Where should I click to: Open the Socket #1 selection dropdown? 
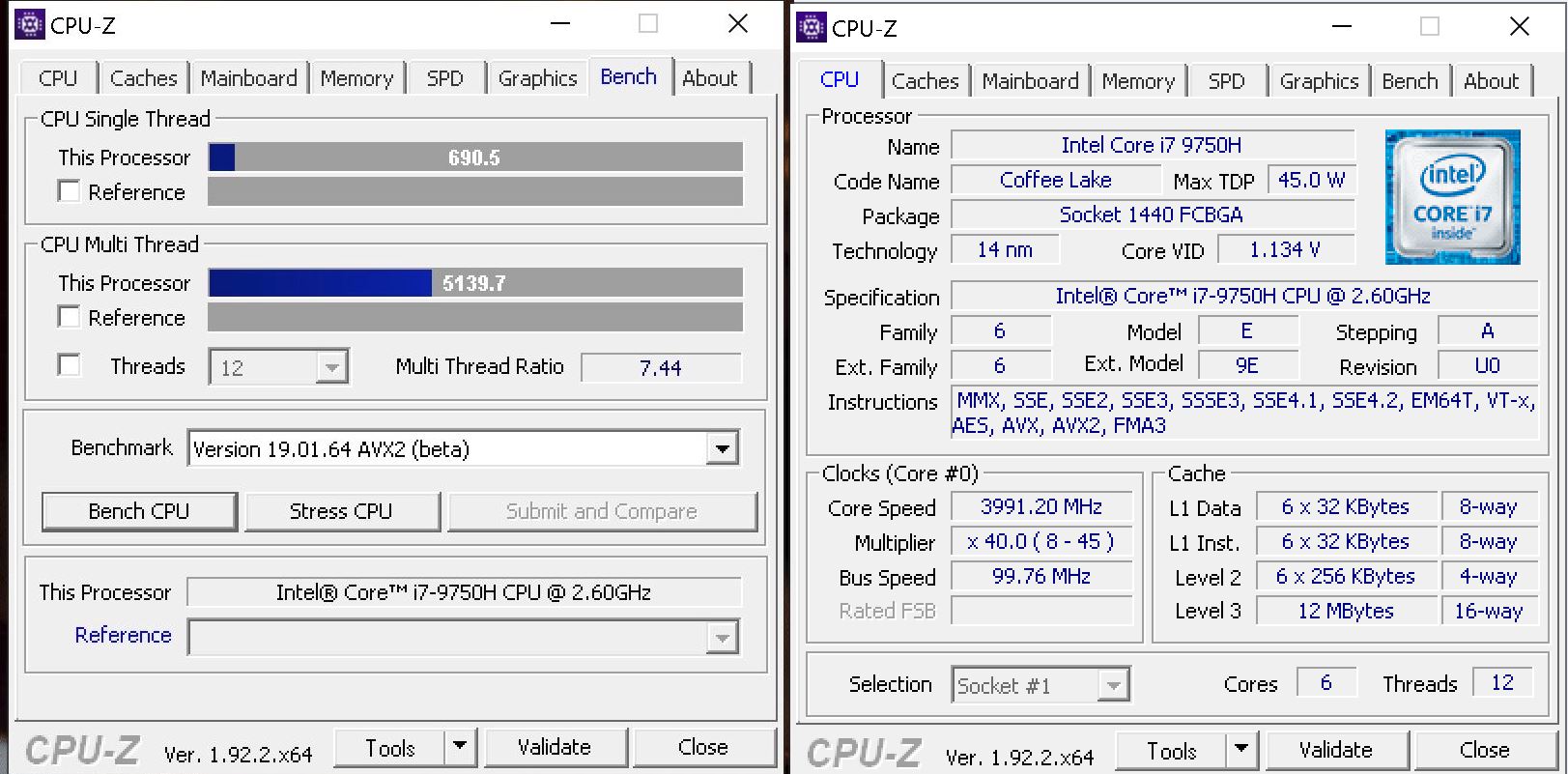[1041, 685]
